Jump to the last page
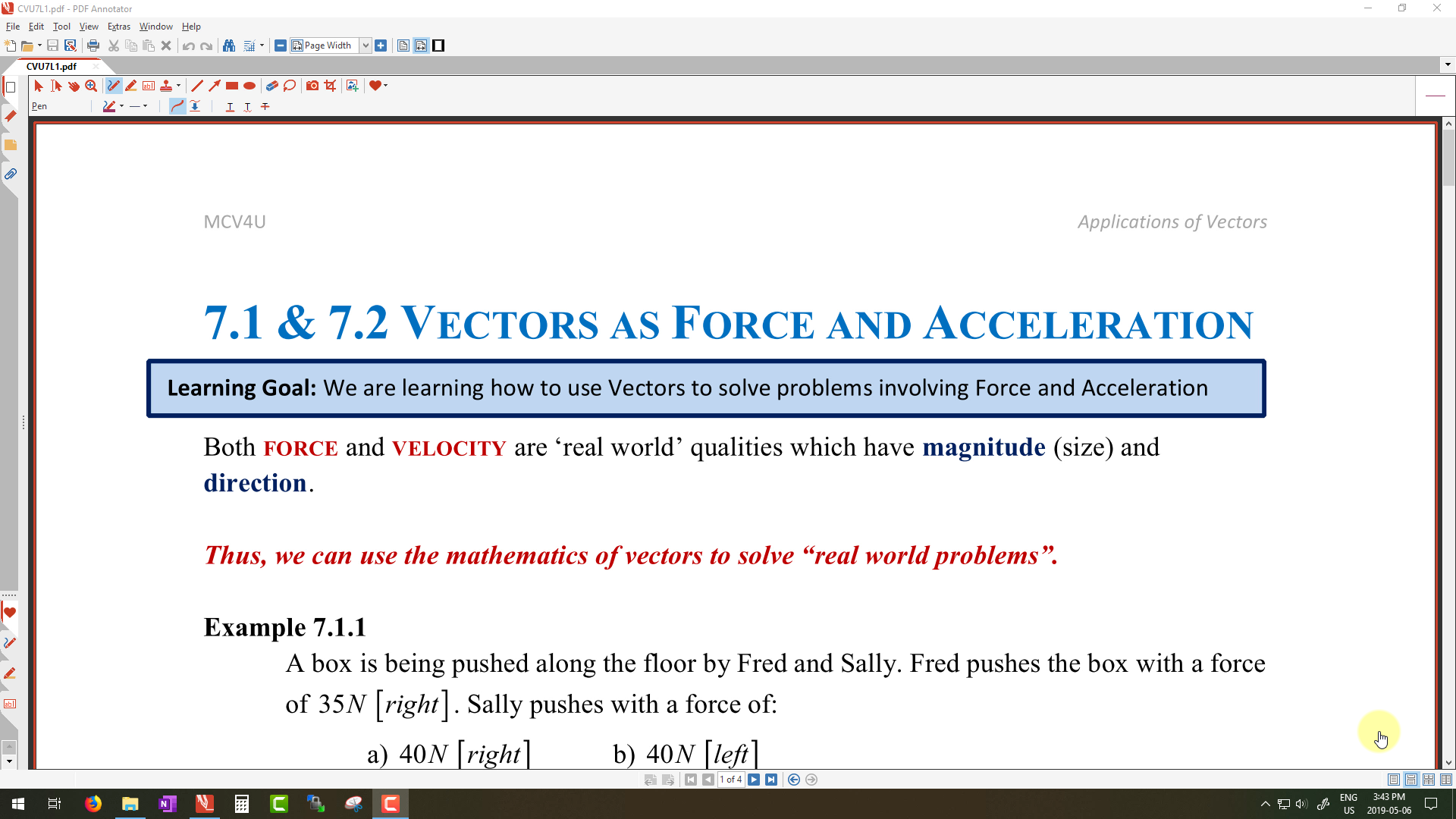 click(771, 780)
